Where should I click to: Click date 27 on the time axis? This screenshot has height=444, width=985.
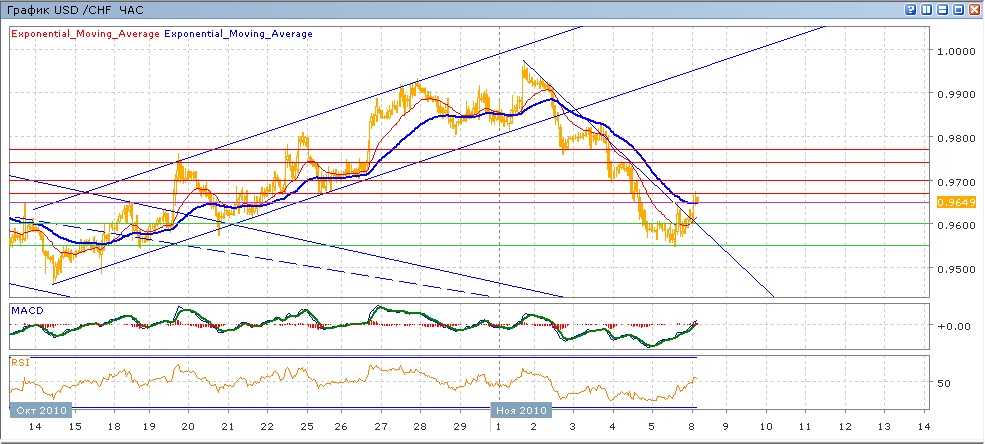tap(381, 427)
